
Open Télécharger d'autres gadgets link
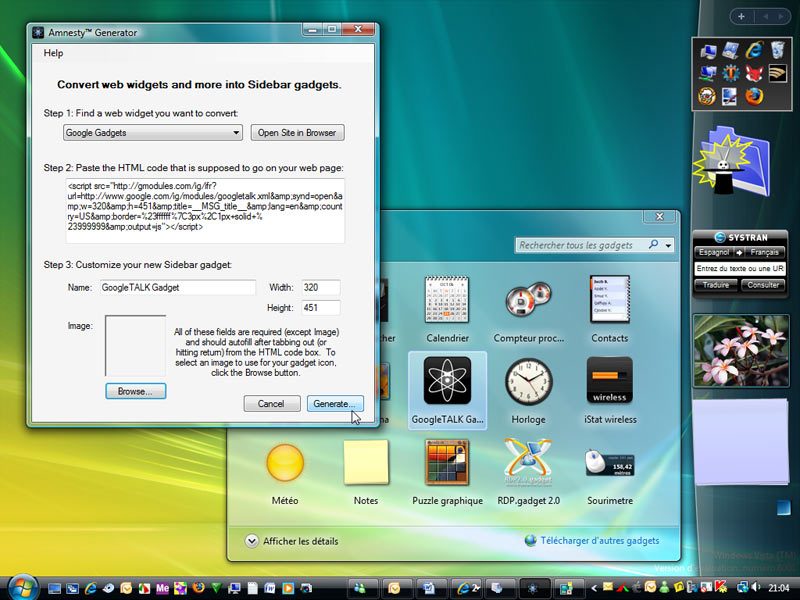point(599,541)
